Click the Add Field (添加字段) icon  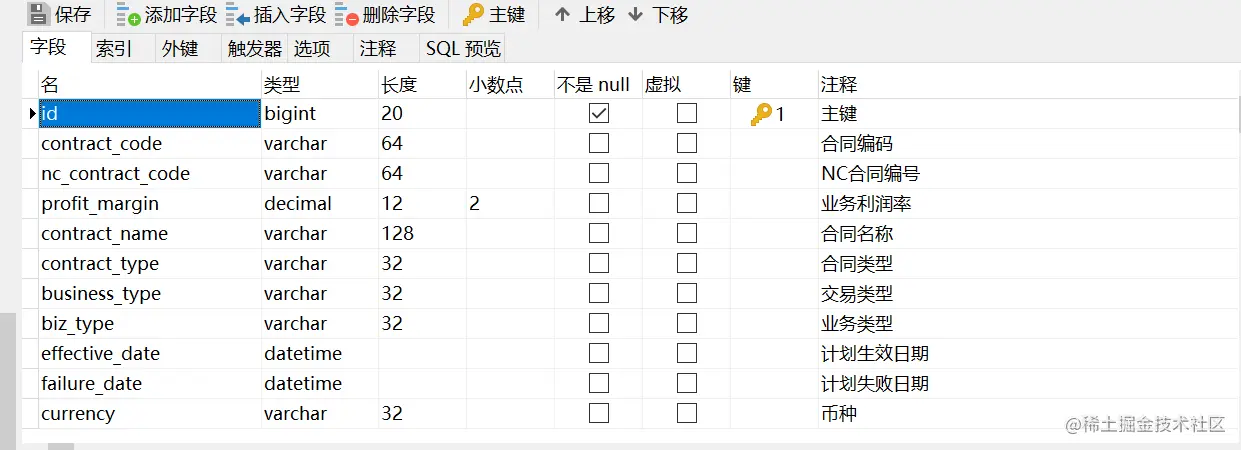(x=128, y=15)
